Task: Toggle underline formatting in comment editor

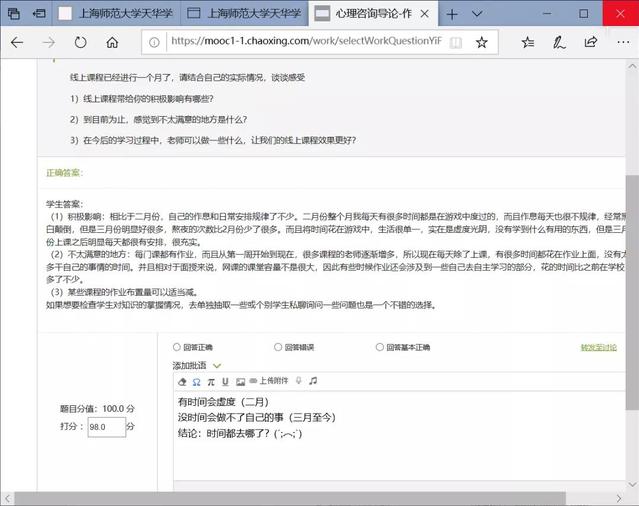Action: [225, 381]
